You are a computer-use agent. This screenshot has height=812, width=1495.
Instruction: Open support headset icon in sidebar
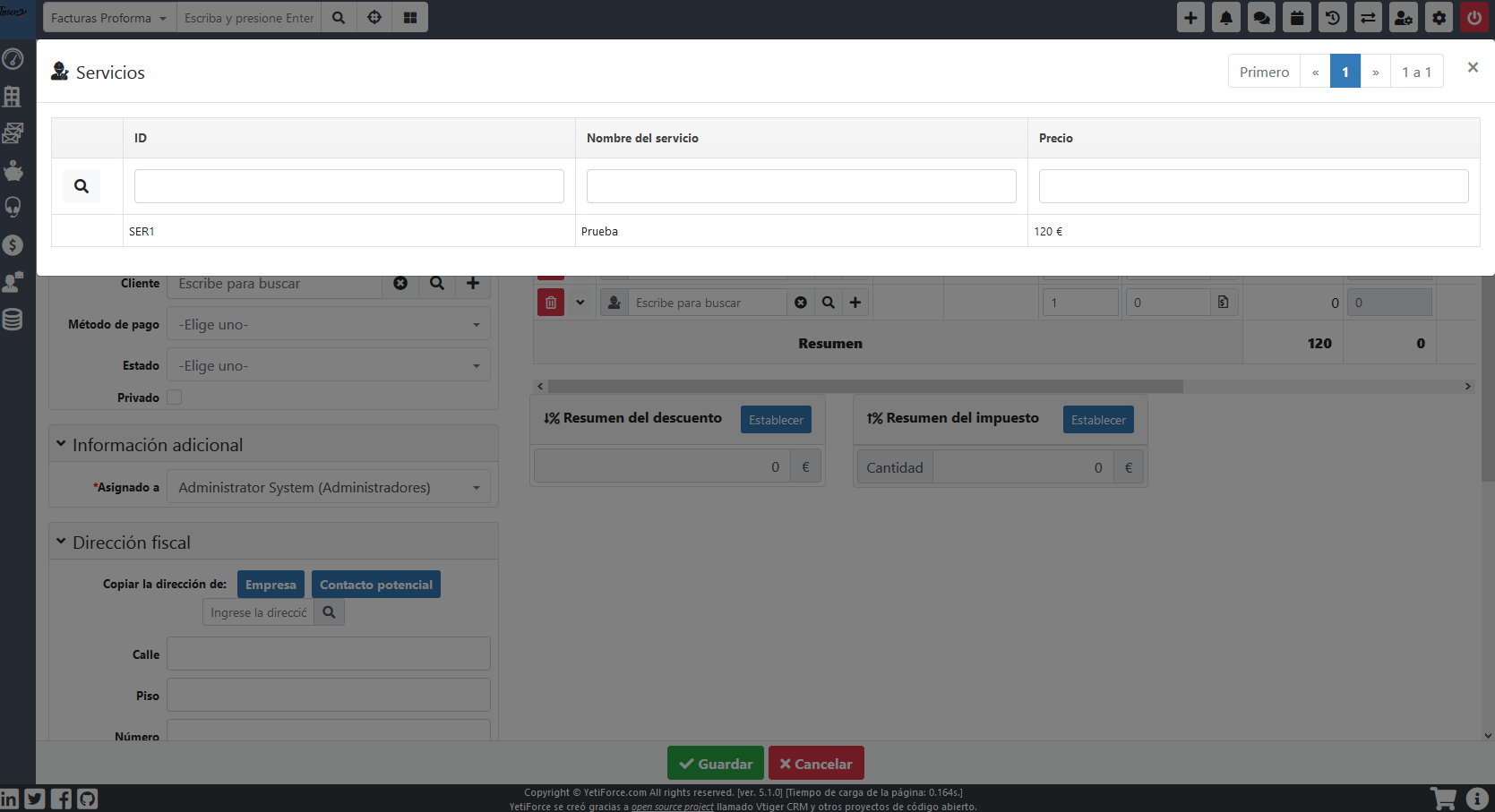coord(13,207)
